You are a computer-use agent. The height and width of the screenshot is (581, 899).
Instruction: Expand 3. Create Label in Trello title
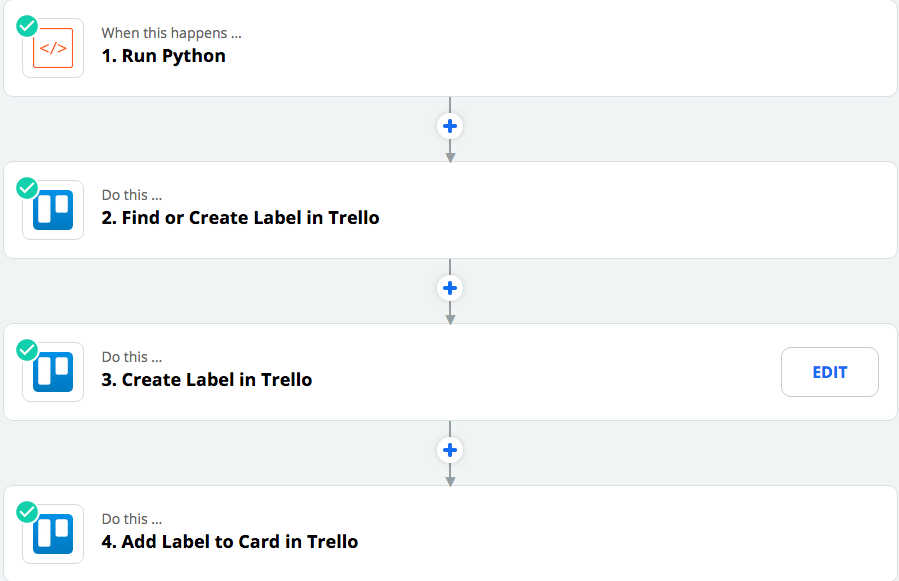tap(206, 380)
